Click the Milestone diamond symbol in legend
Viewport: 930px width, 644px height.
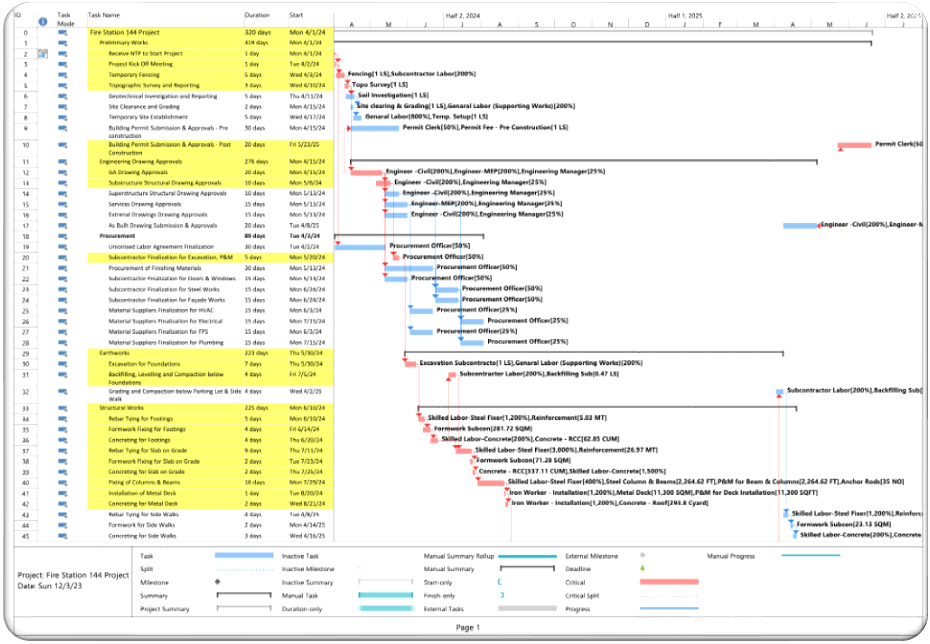pyautogui.click(x=217, y=581)
